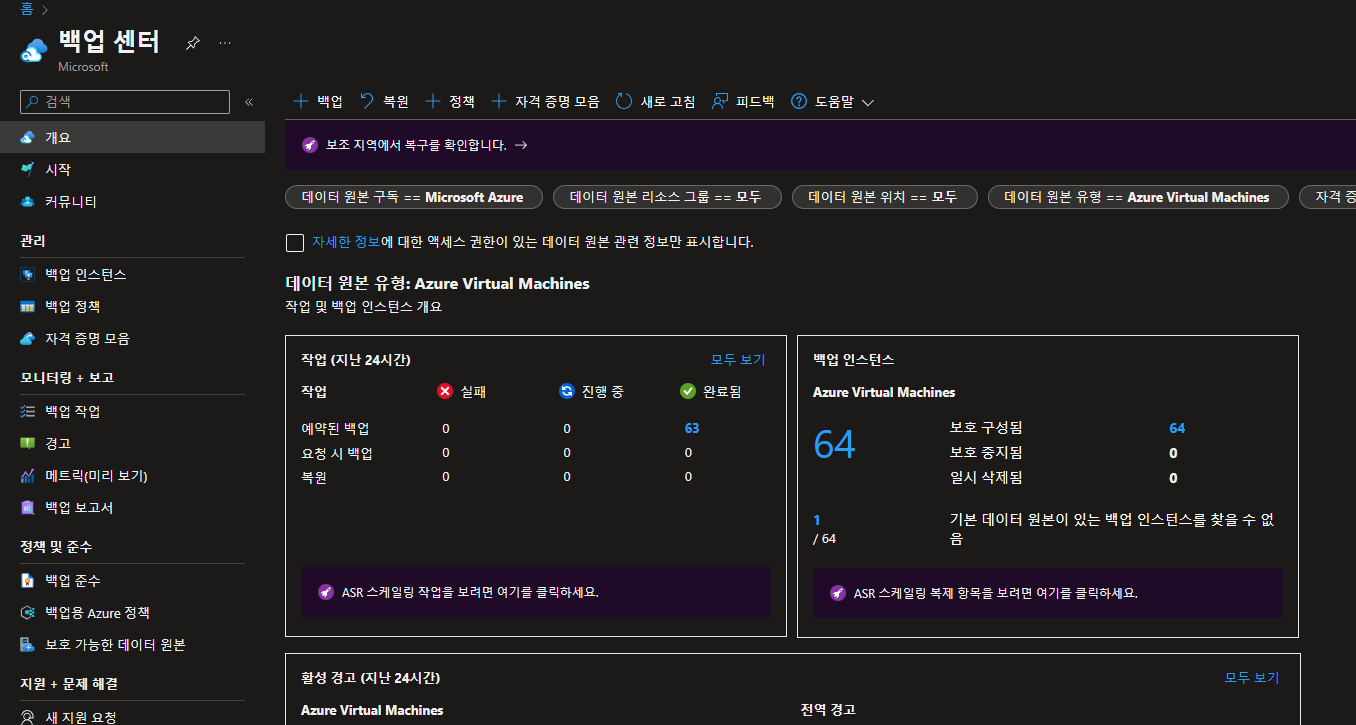
Task: Click the 자격 증명 모음 sidebar icon
Action: [x=28, y=339]
